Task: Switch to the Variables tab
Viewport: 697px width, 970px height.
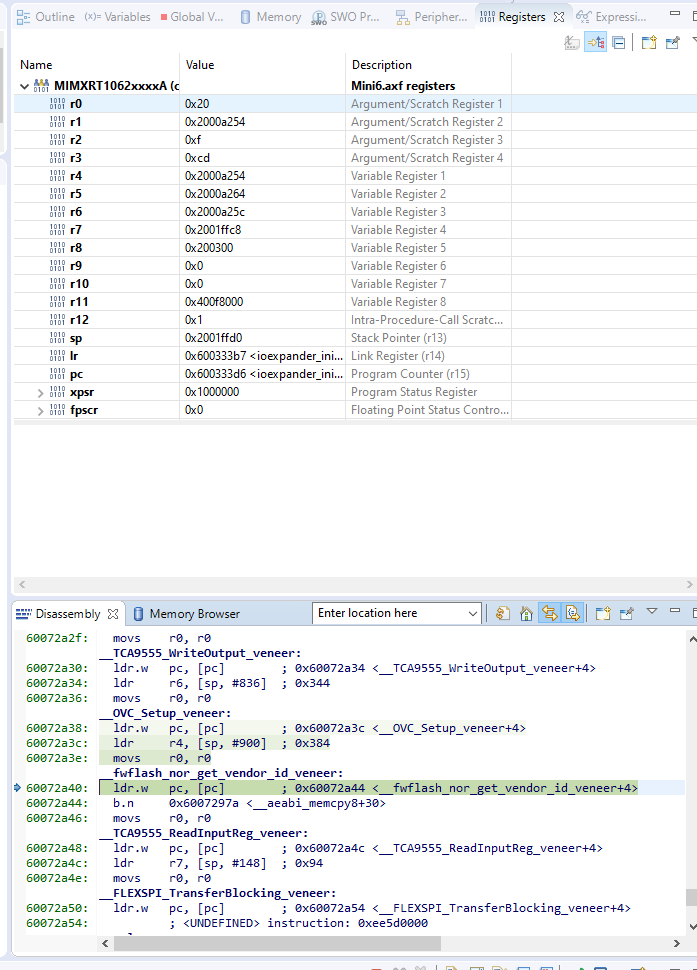Action: (118, 17)
